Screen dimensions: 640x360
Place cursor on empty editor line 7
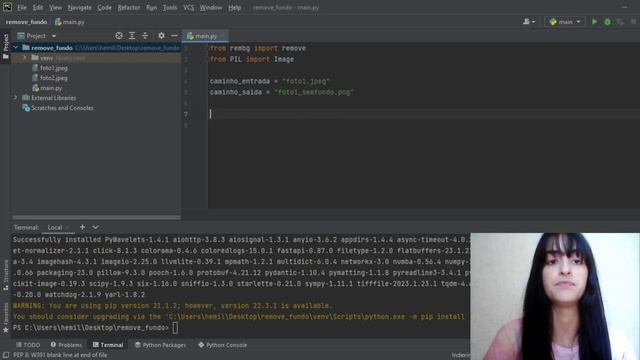(424, 114)
